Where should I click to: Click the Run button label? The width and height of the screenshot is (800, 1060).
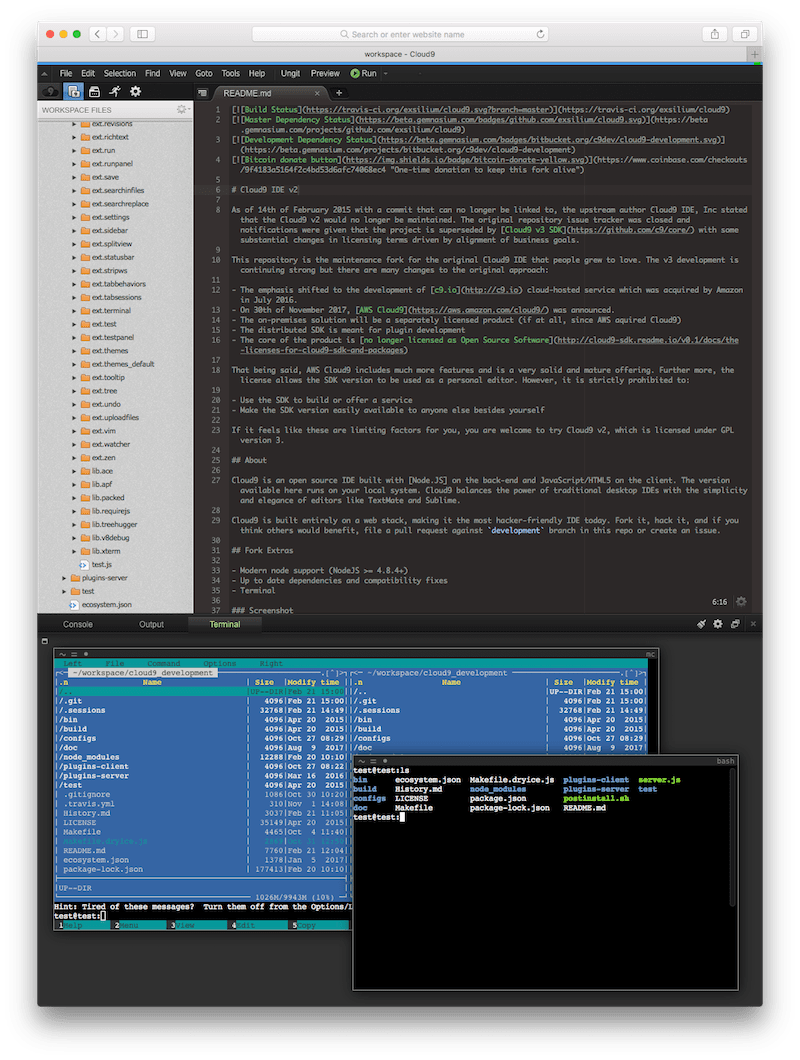click(x=369, y=74)
